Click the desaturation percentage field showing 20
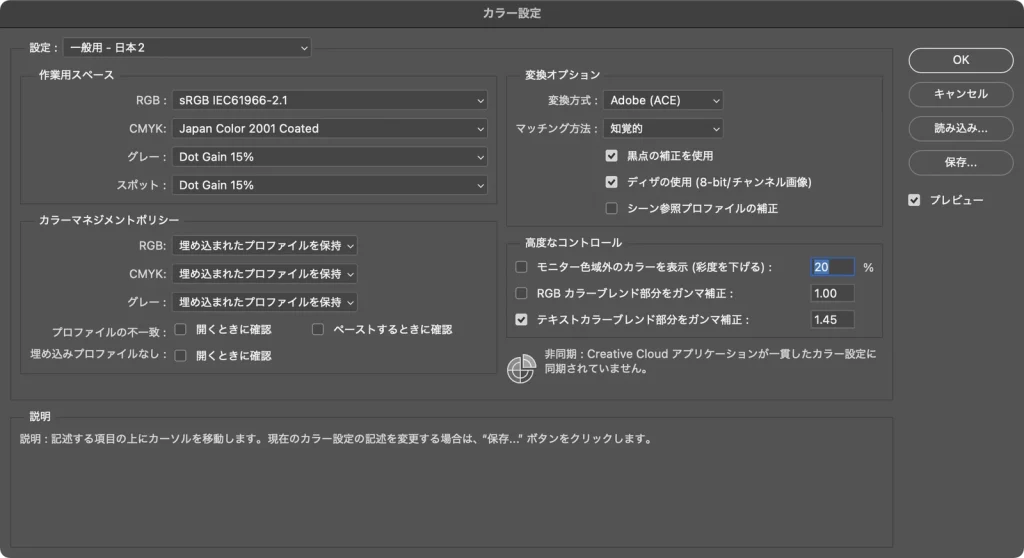1024x558 pixels. click(x=832, y=267)
